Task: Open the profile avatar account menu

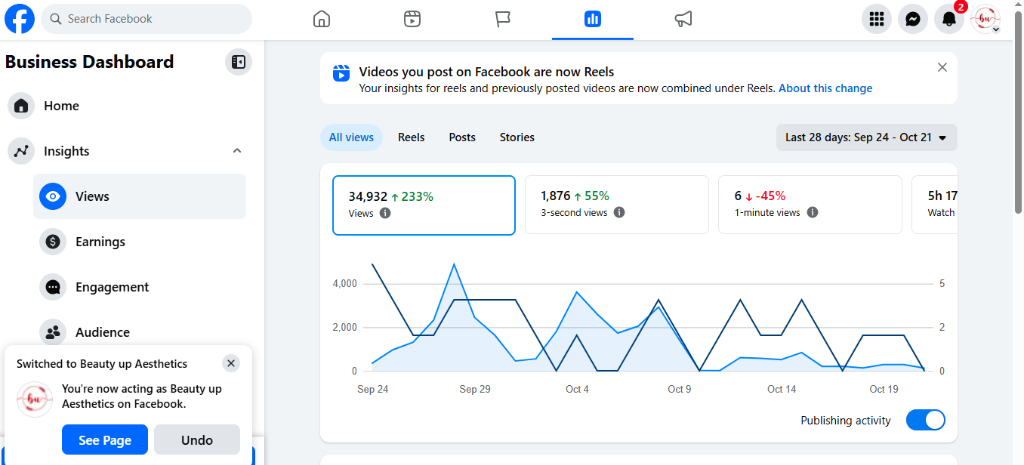Action: [985, 19]
